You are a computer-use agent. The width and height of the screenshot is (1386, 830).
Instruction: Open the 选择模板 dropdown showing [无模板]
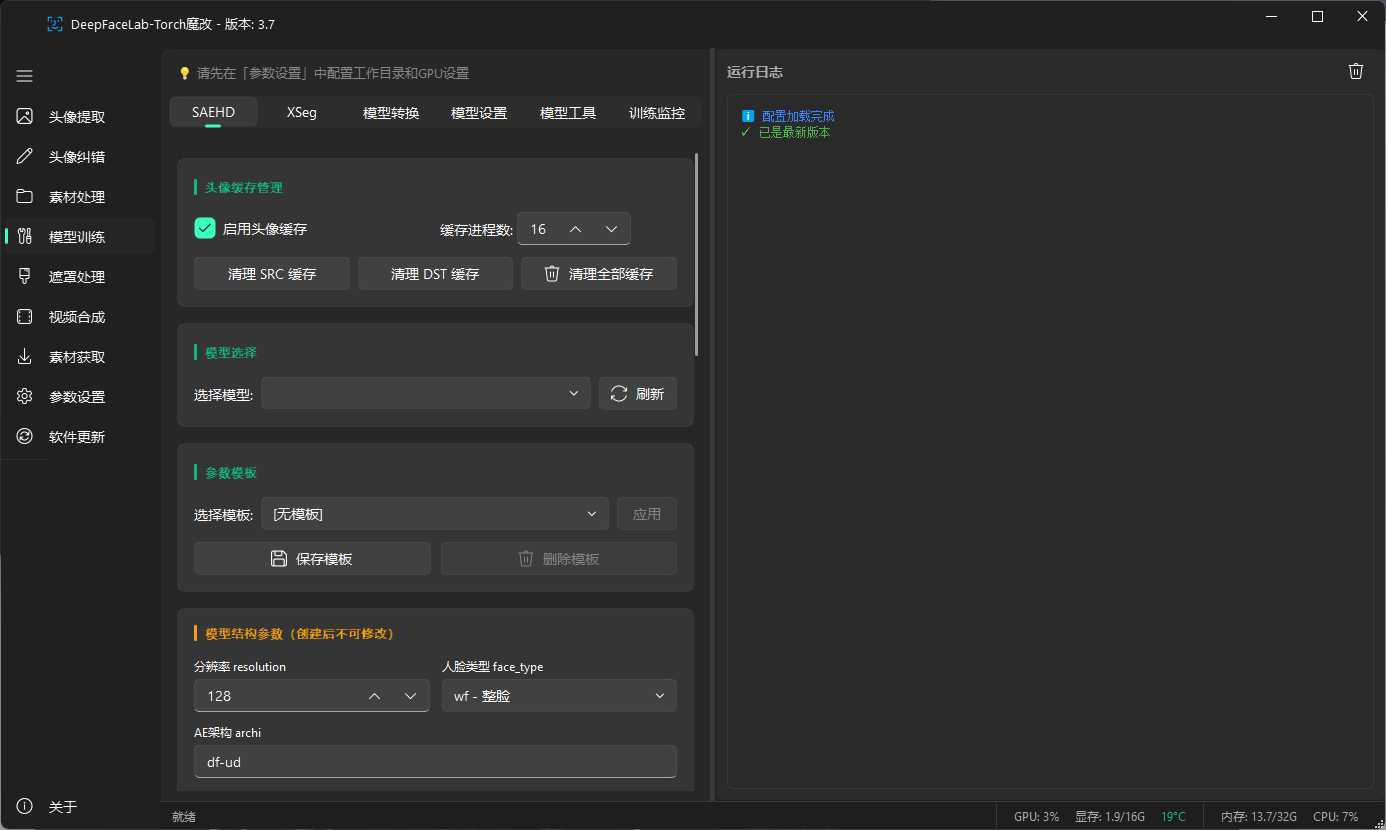click(434, 514)
